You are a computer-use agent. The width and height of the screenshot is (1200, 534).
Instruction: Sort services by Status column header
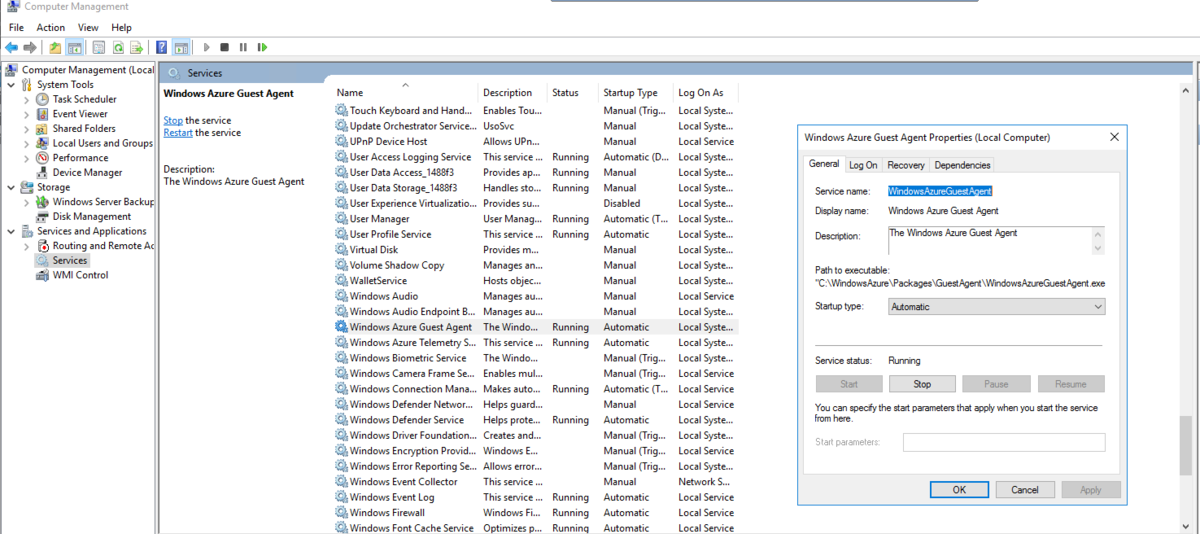pos(573,92)
